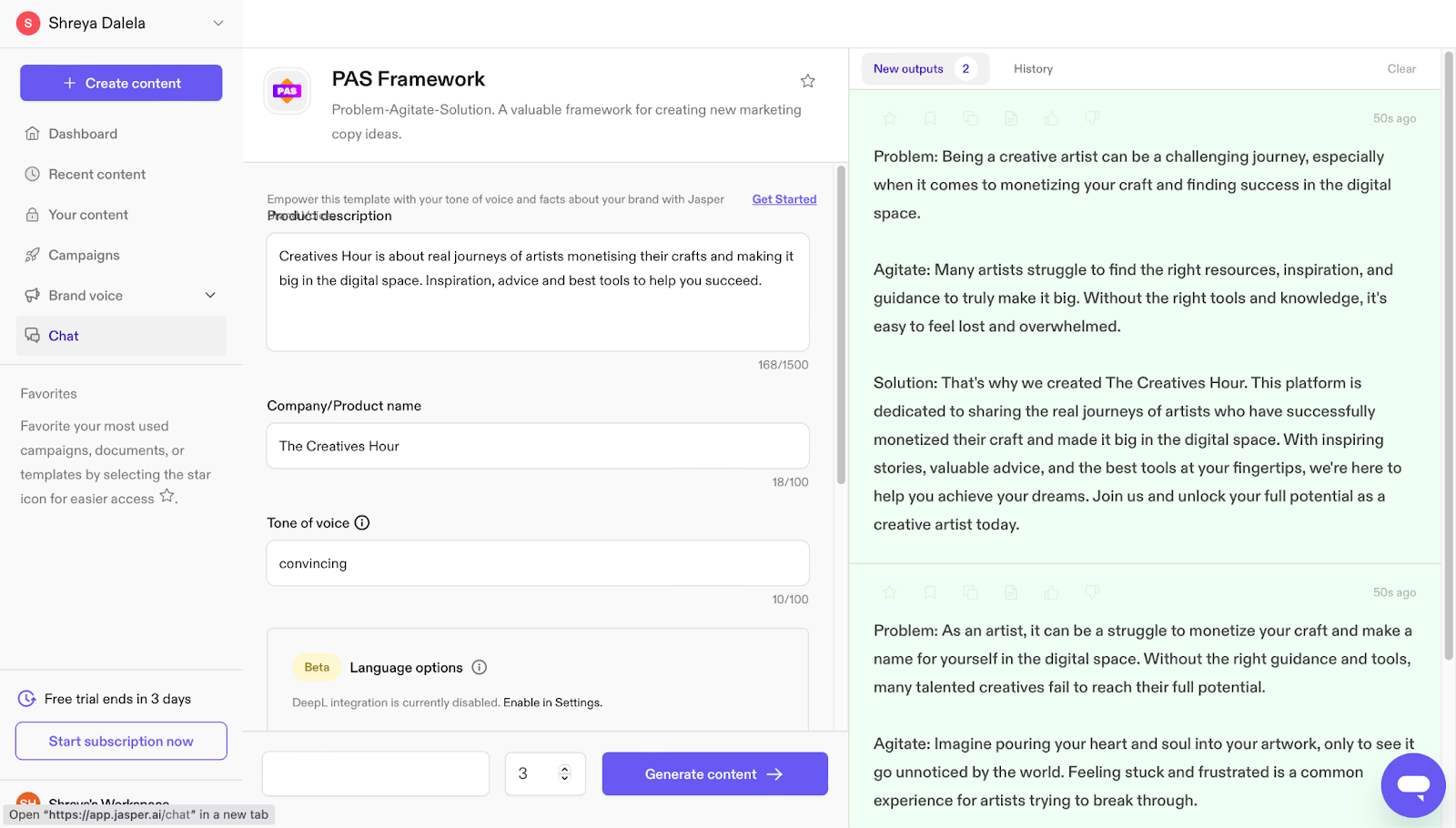1456x828 pixels.
Task: Open first output in a document
Action: click(x=1011, y=118)
